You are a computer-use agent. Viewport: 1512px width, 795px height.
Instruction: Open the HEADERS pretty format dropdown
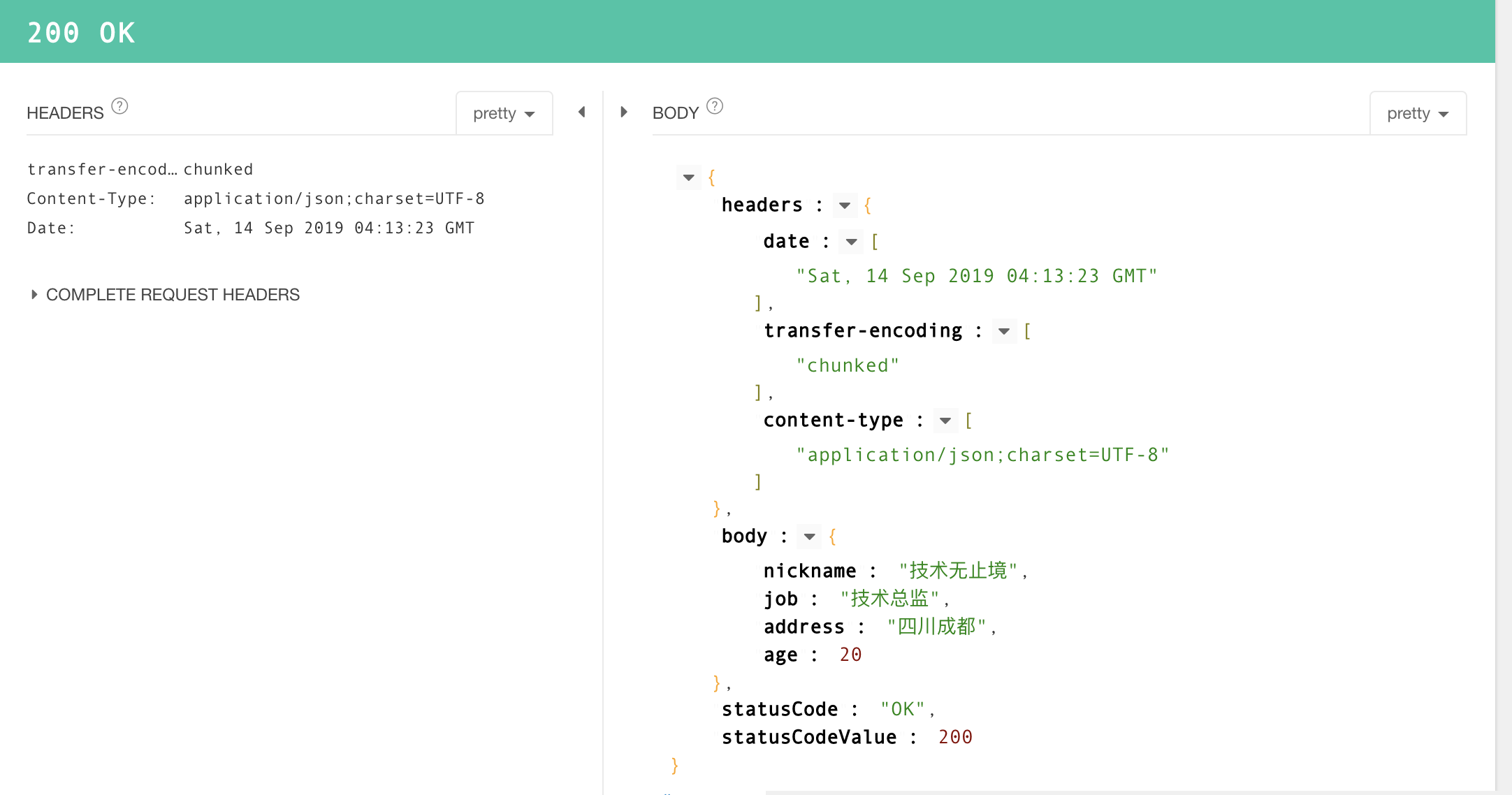(504, 113)
